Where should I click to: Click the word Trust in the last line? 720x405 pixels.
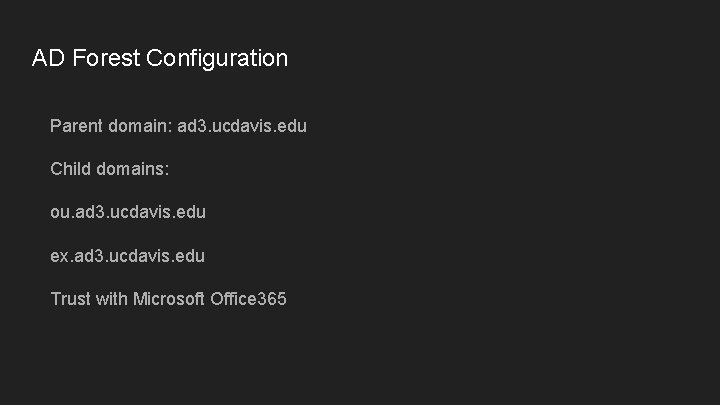point(71,299)
